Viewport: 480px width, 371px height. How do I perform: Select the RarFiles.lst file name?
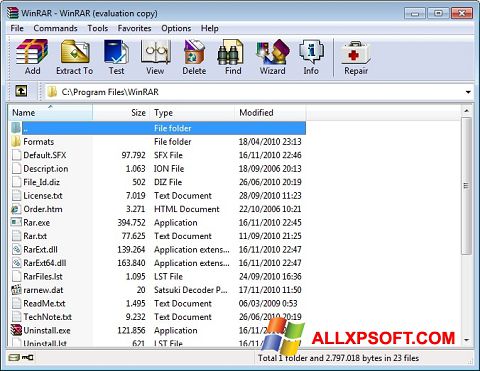(x=43, y=276)
